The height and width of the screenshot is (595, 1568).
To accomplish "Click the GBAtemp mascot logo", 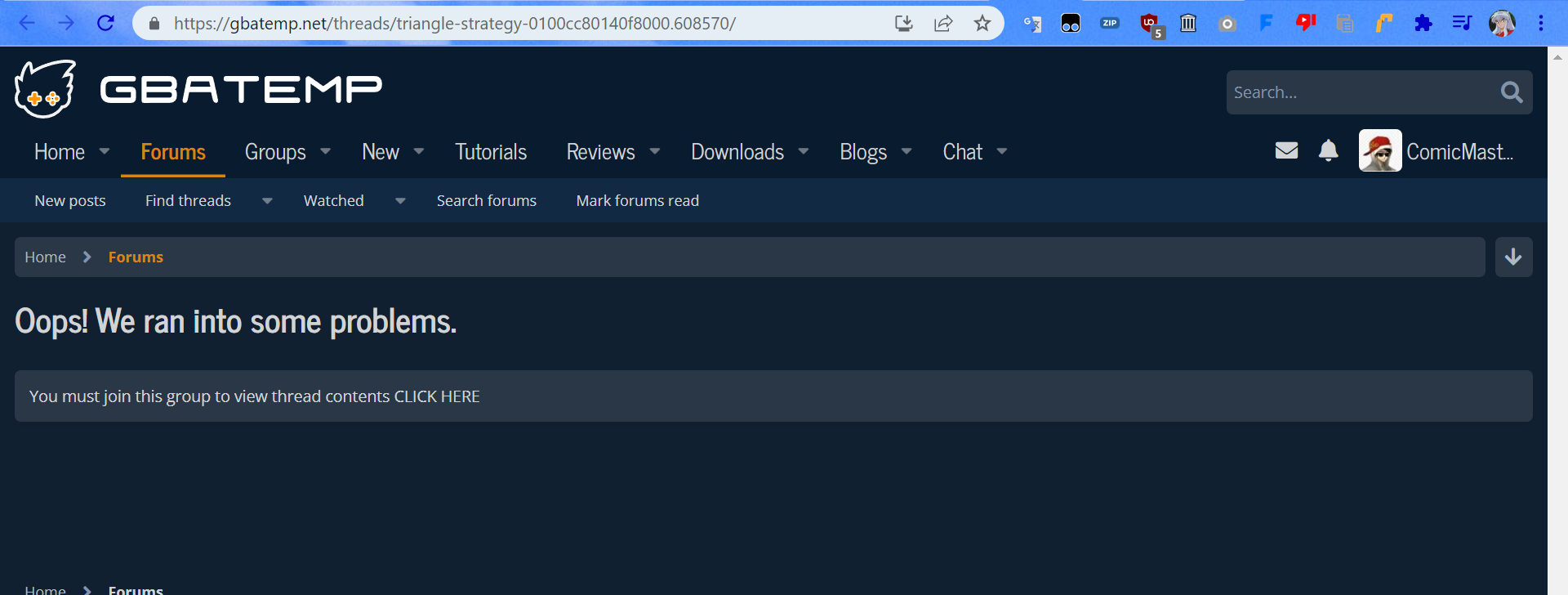I will [45, 89].
